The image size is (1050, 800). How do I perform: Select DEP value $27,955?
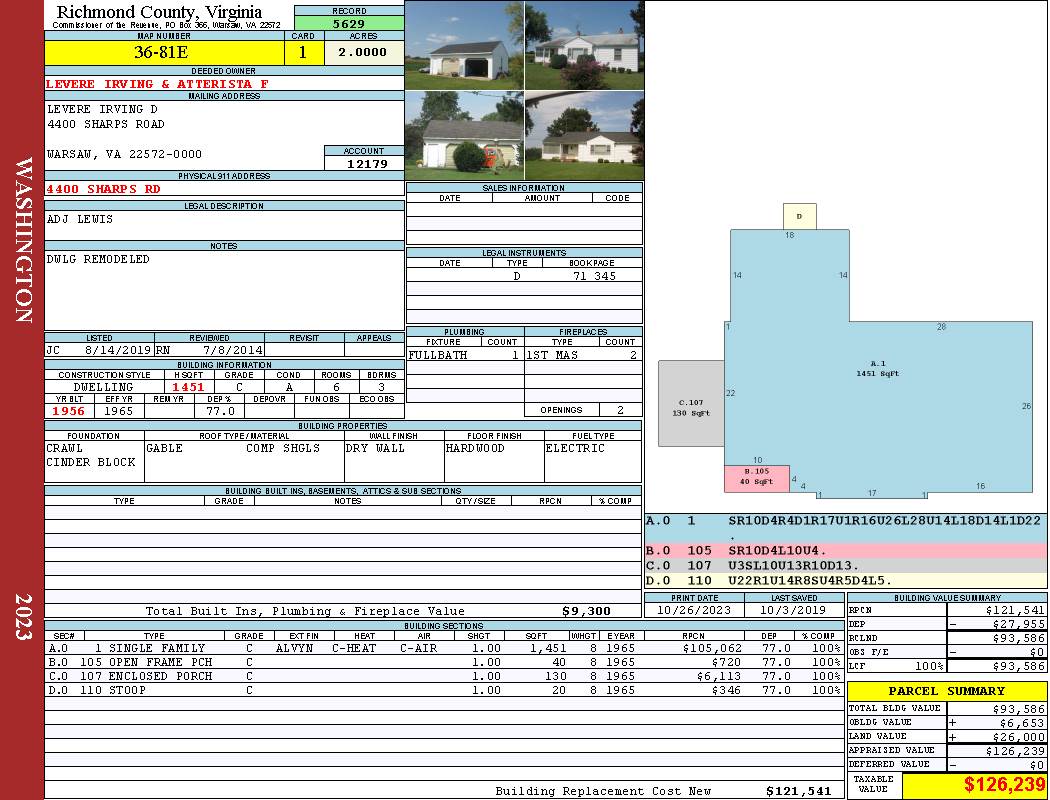point(1017,624)
